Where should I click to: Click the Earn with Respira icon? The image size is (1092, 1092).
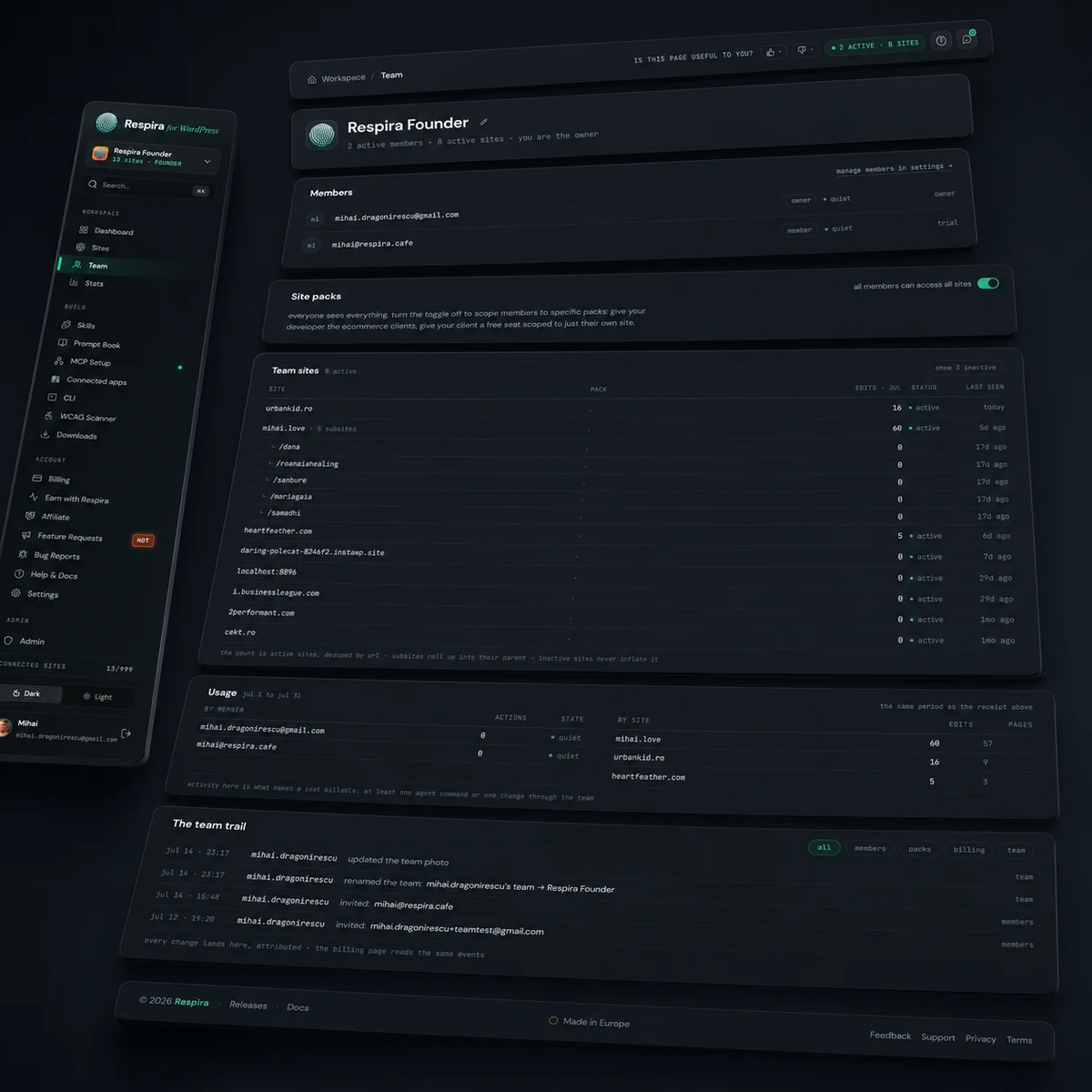[34, 497]
